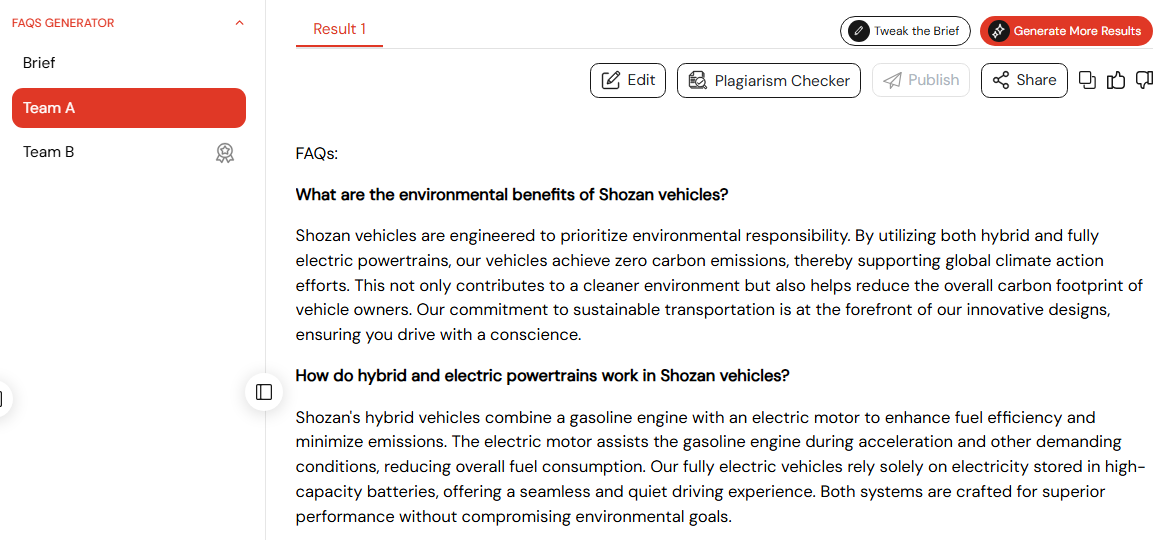The width and height of the screenshot is (1169, 540).
Task: Click the Publish button
Action: [921, 81]
